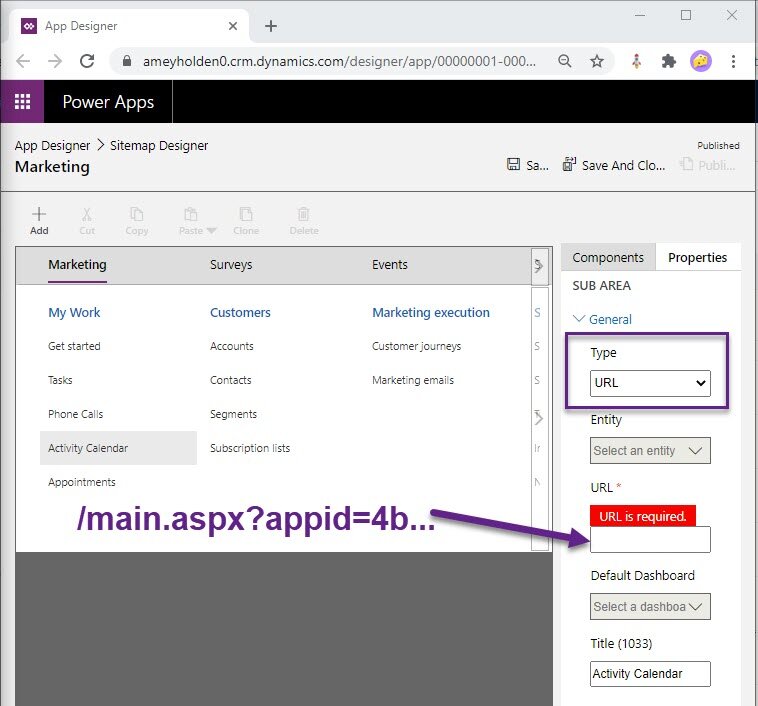Close the App Designer browser tab
The image size is (758, 706).
coord(233,26)
